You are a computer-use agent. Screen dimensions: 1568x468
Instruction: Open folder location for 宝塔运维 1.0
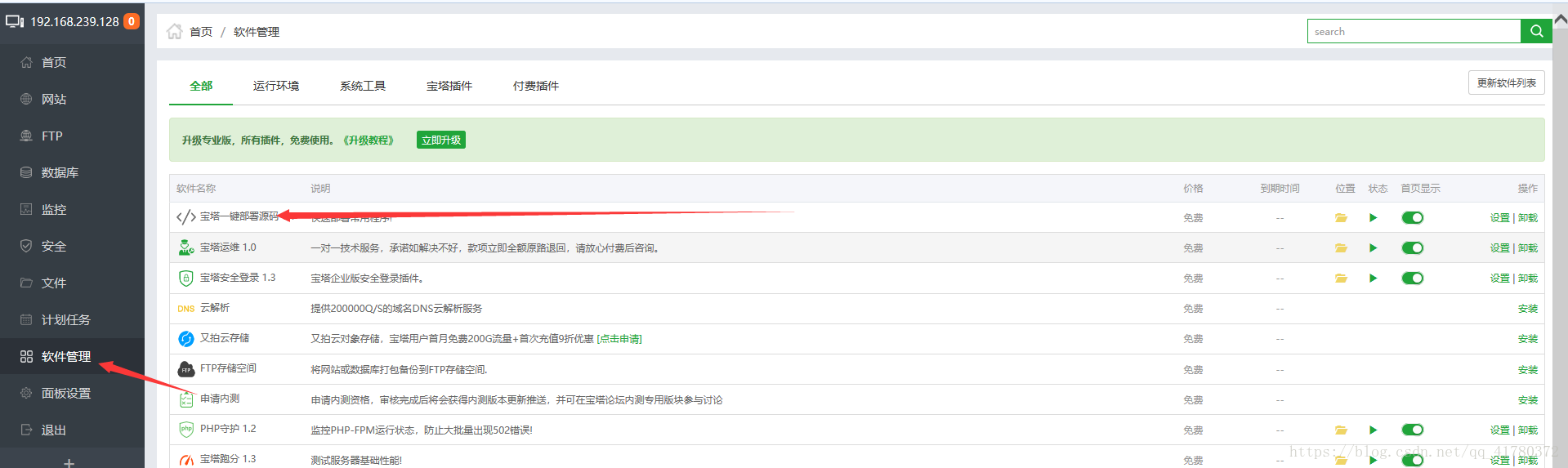click(x=1341, y=248)
